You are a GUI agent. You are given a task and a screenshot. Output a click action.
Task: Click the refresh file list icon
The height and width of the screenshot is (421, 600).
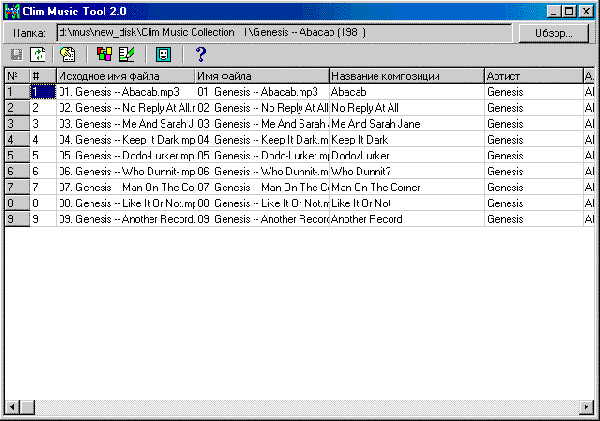tap(37, 54)
